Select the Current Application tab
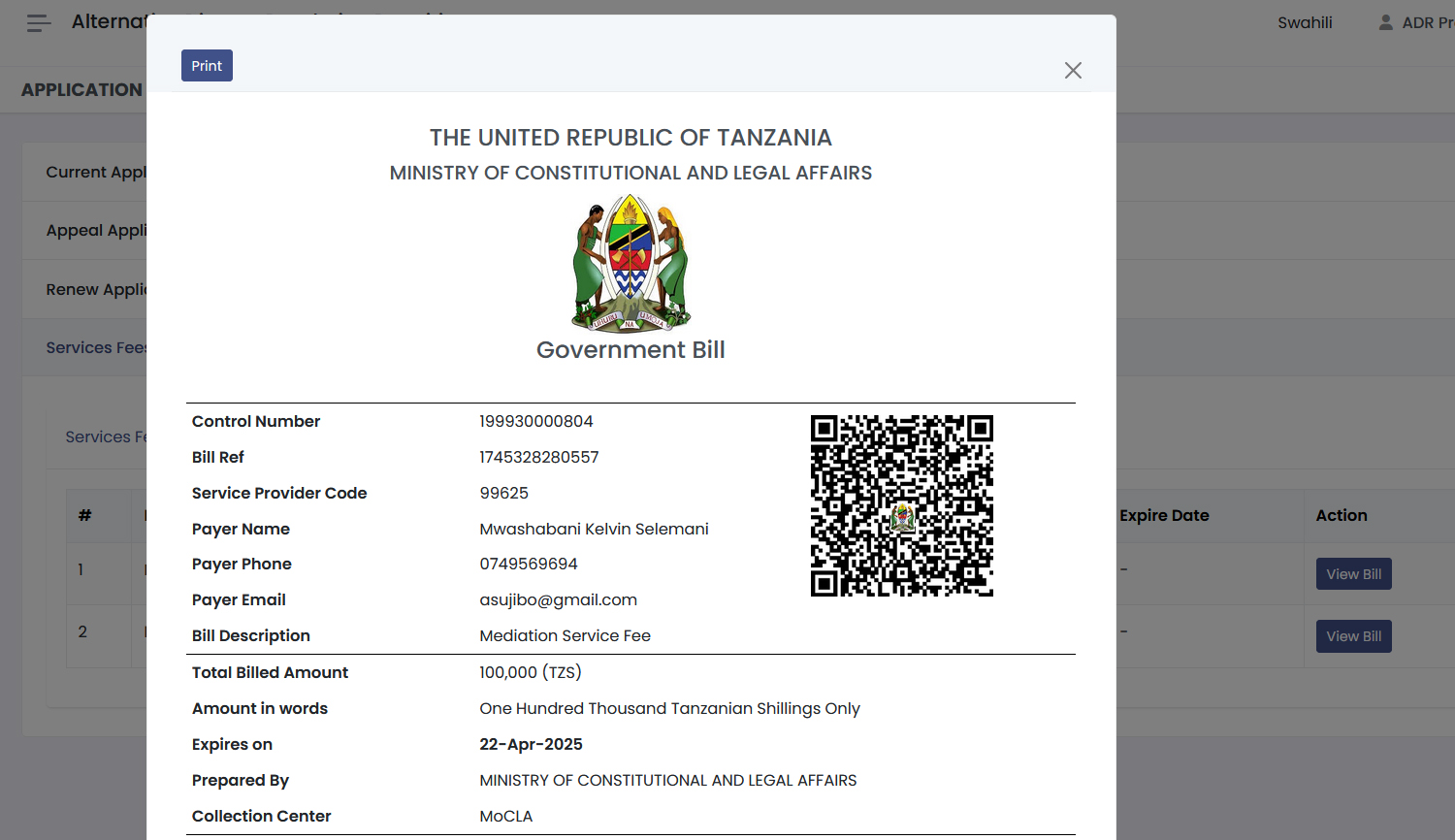1455x840 pixels. coord(95,173)
